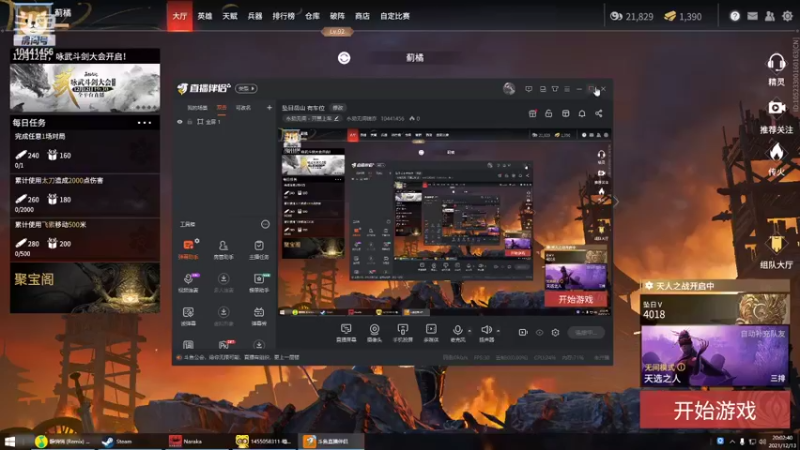
Task: Toggle the lock on 全屏 1 source
Action: (x=189, y=122)
